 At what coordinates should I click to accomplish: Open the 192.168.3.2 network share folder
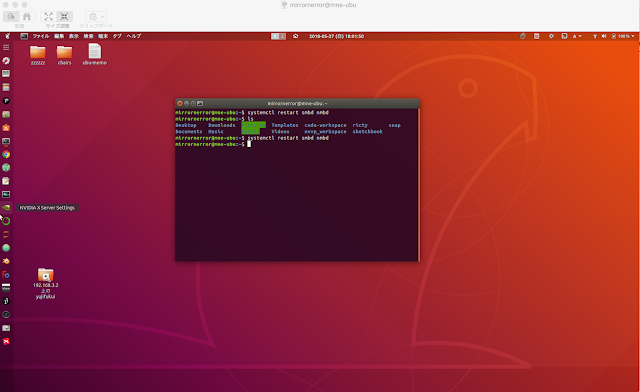pos(45,283)
